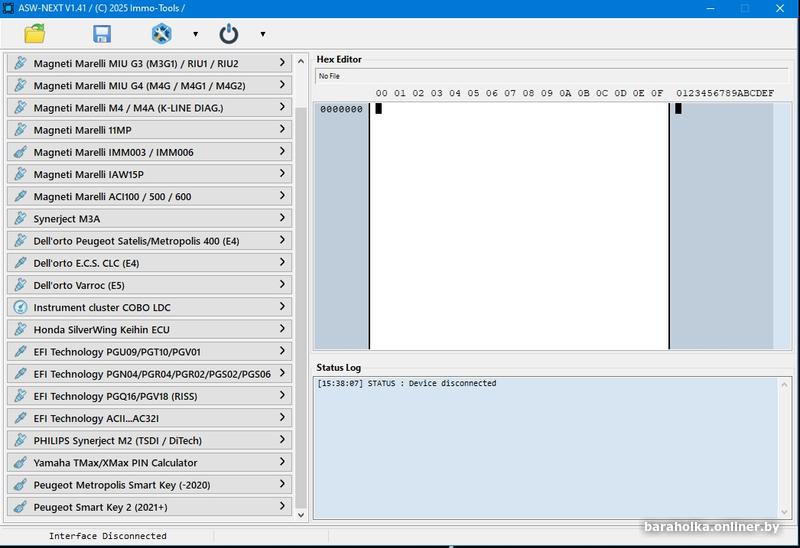Expand chevron for Magneti Marelli 11MP
The height and width of the screenshot is (548, 800).
point(282,129)
